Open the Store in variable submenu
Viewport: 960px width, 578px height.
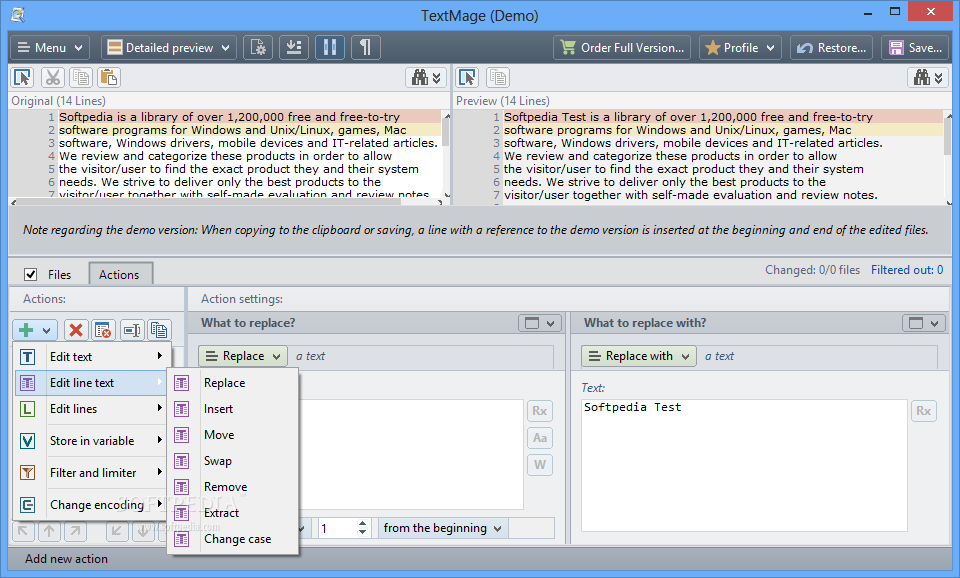[91, 440]
